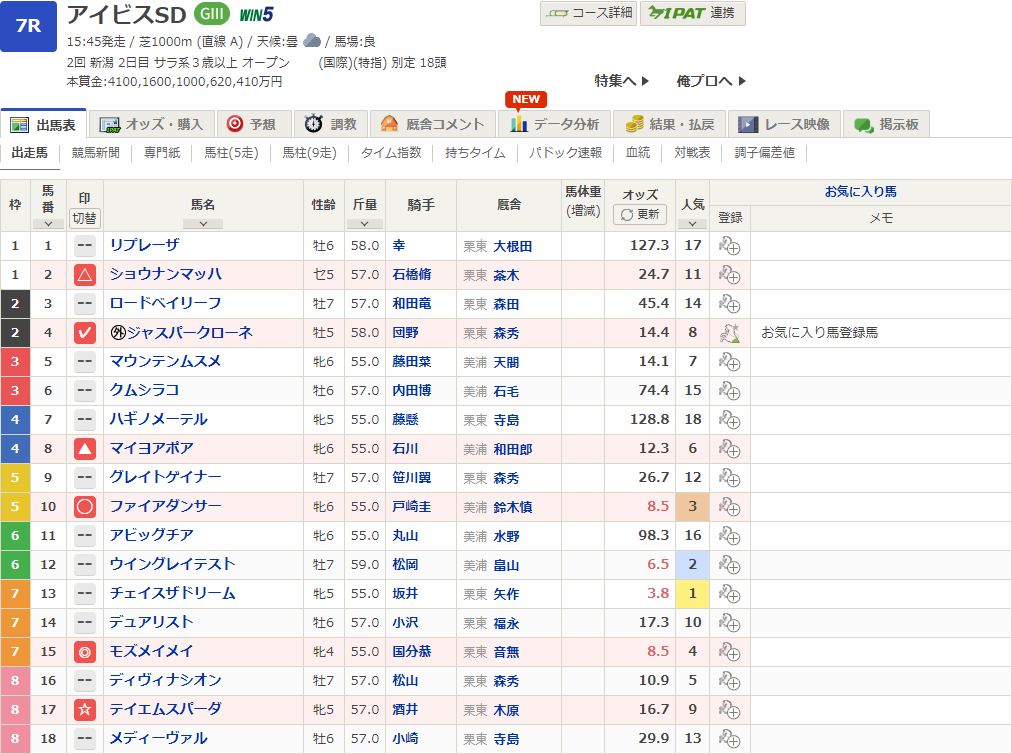
Task: Click the 切替 toggle under 印 column
Action: click(85, 218)
